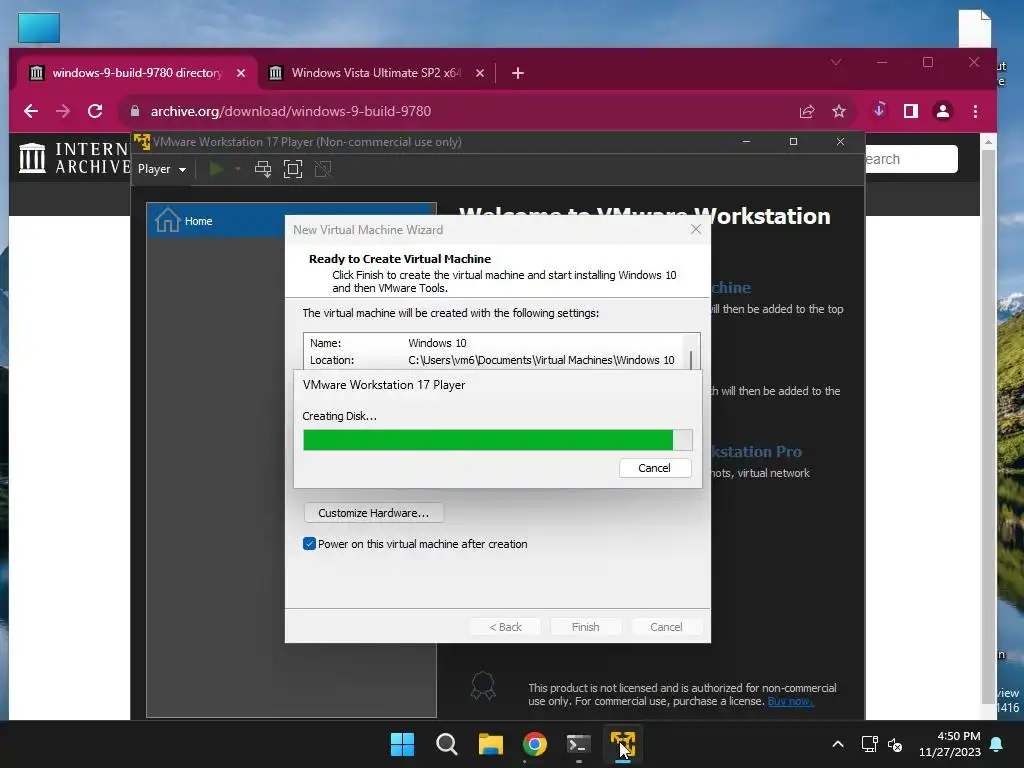Open Chrome three-dot menu
Screen dimensions: 1024x768
[x=976, y=112]
